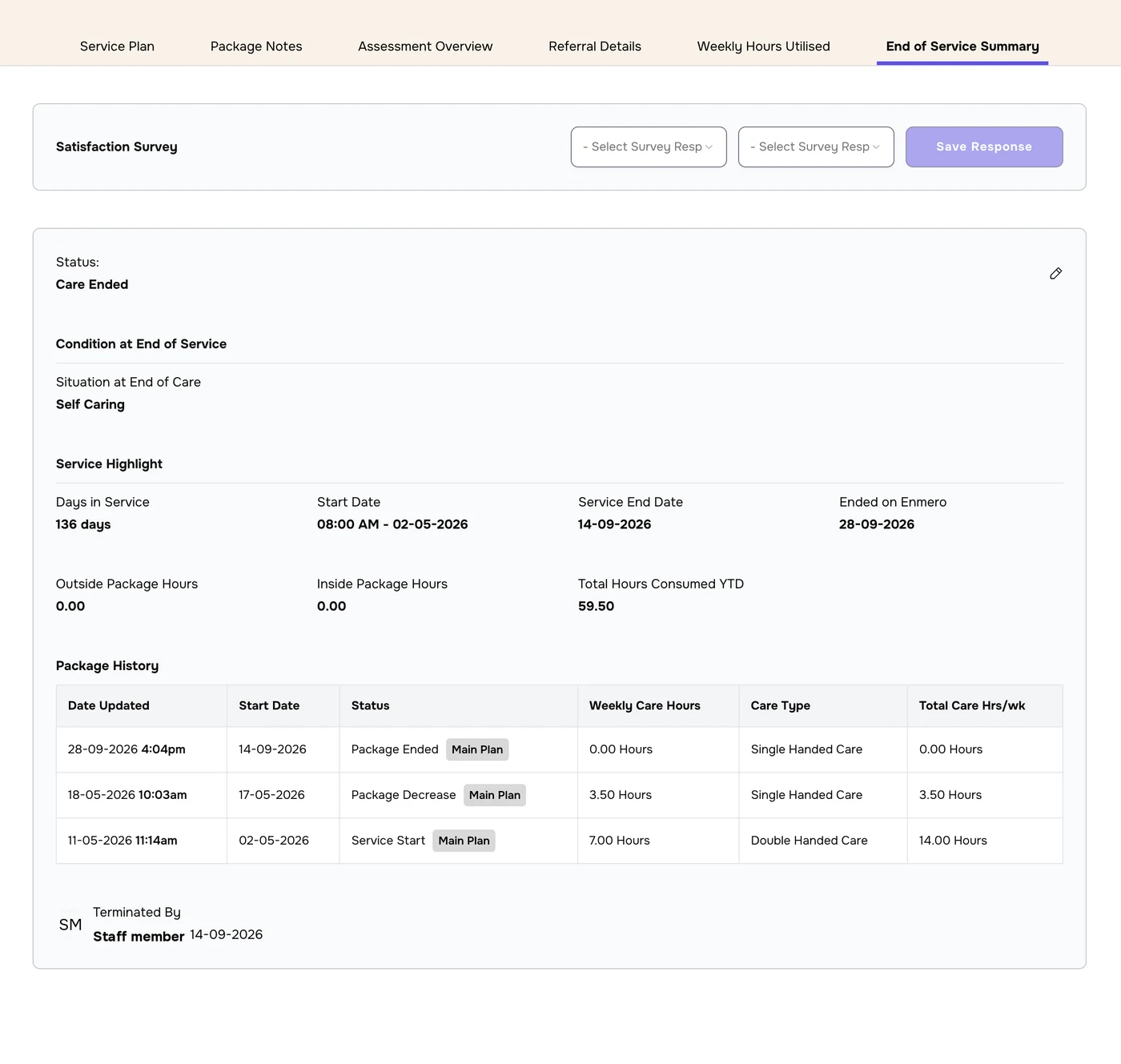Click the 14-09-2026 service end date value
The image size is (1121, 1064).
(x=615, y=524)
